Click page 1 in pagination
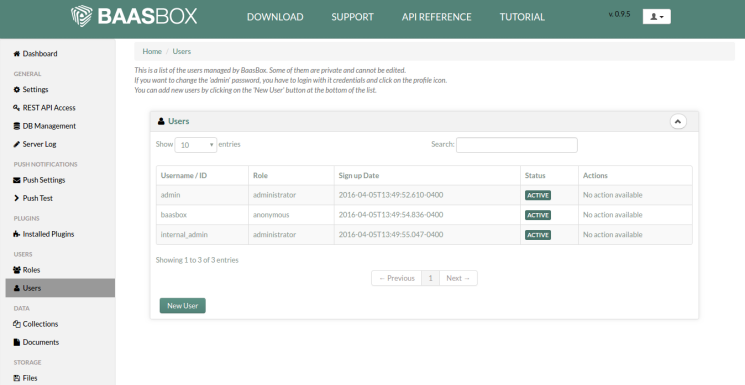The height and width of the screenshot is (385, 745). pos(430,278)
